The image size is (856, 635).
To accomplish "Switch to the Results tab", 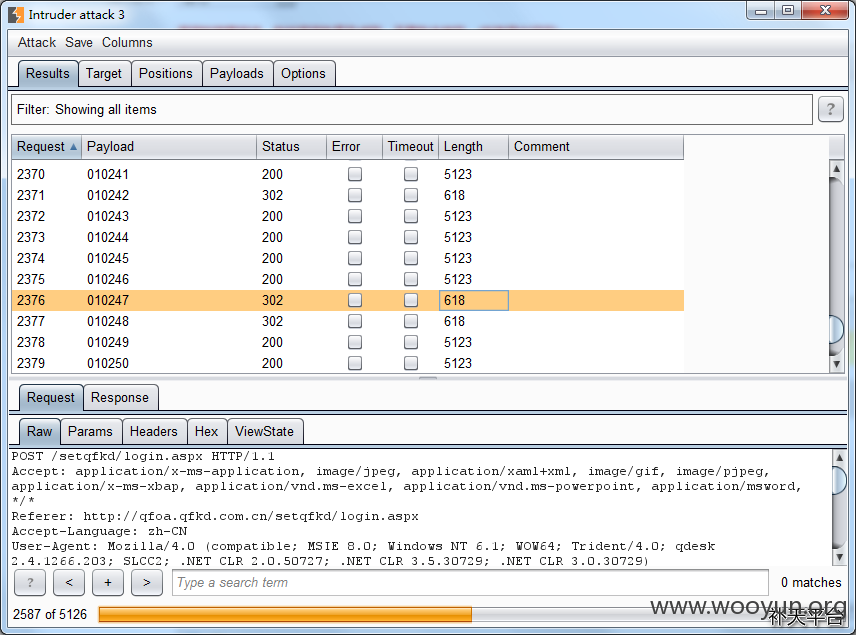I will [x=48, y=74].
